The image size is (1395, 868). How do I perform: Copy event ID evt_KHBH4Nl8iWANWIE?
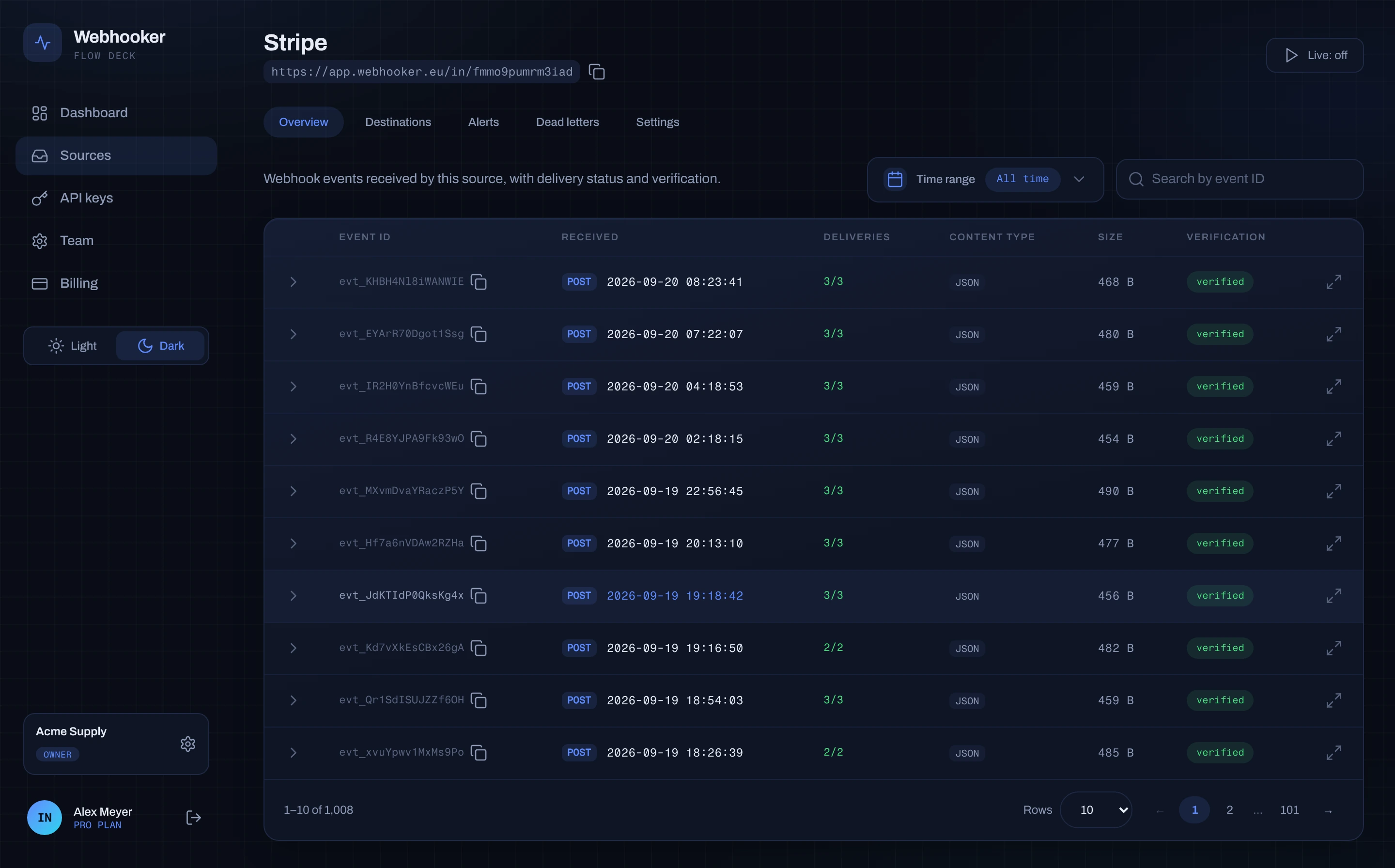pos(478,282)
